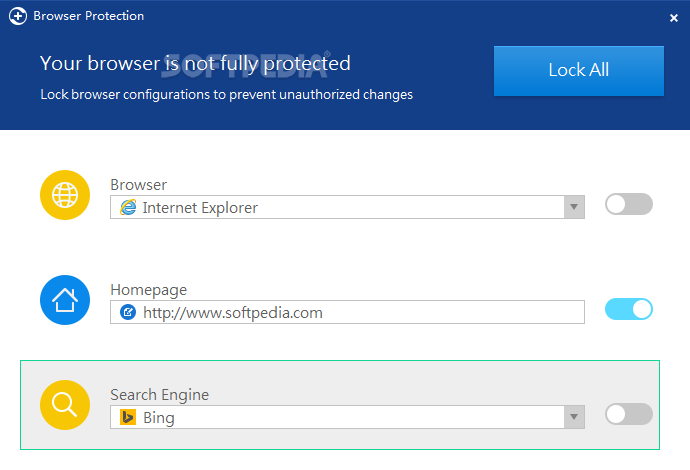Click the 'Browser' label text
Screen dimensions: 690x470
click(139, 185)
